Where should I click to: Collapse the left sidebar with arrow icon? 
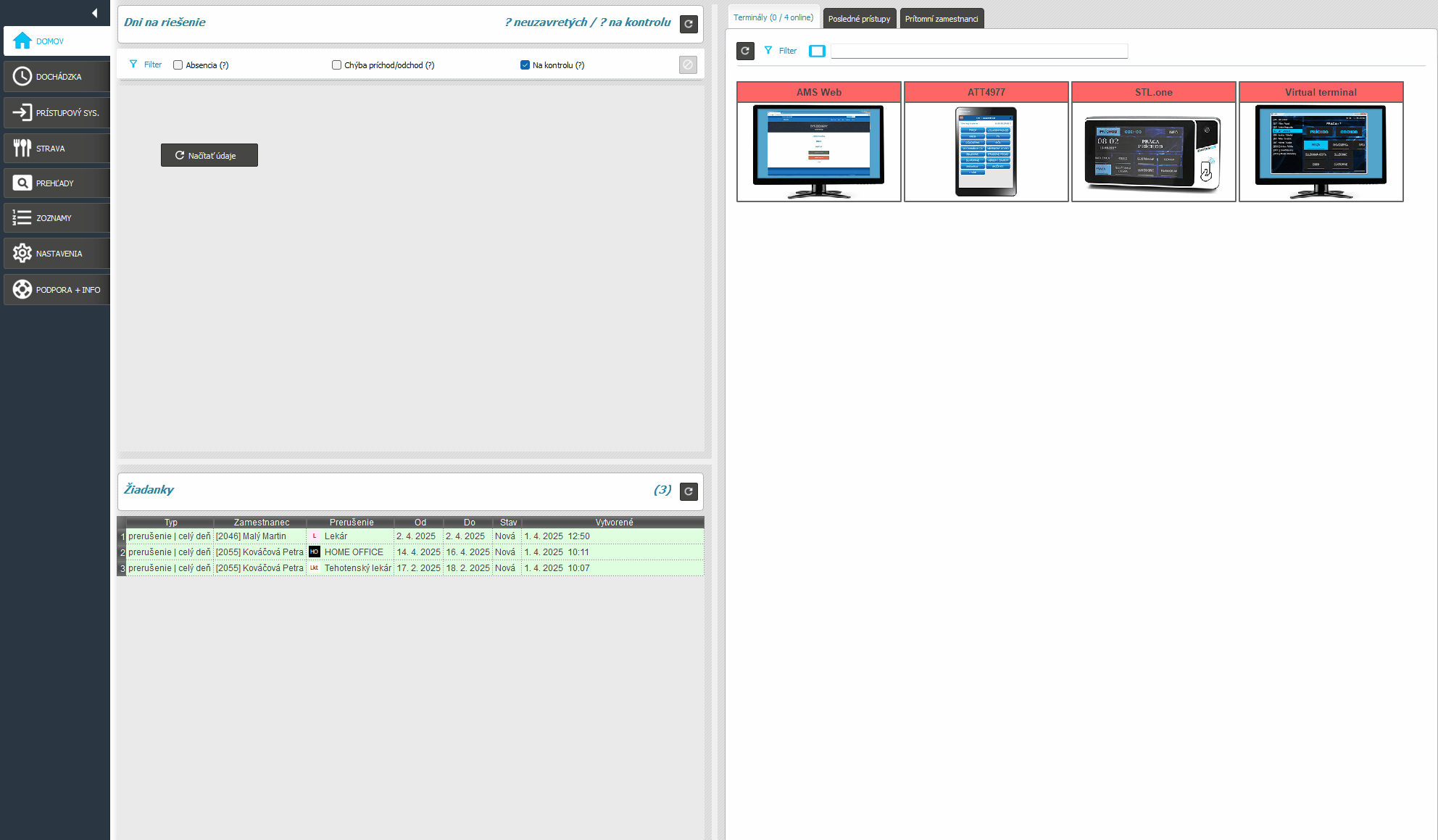(x=94, y=13)
